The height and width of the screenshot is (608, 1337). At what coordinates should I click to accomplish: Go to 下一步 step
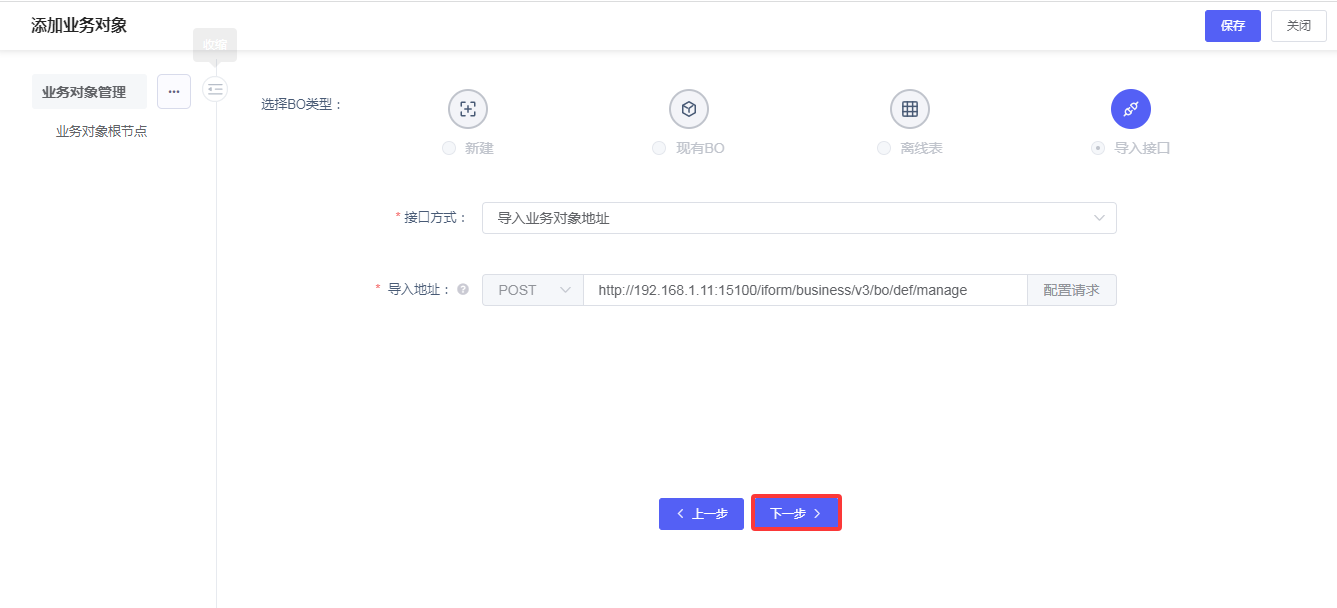click(796, 513)
